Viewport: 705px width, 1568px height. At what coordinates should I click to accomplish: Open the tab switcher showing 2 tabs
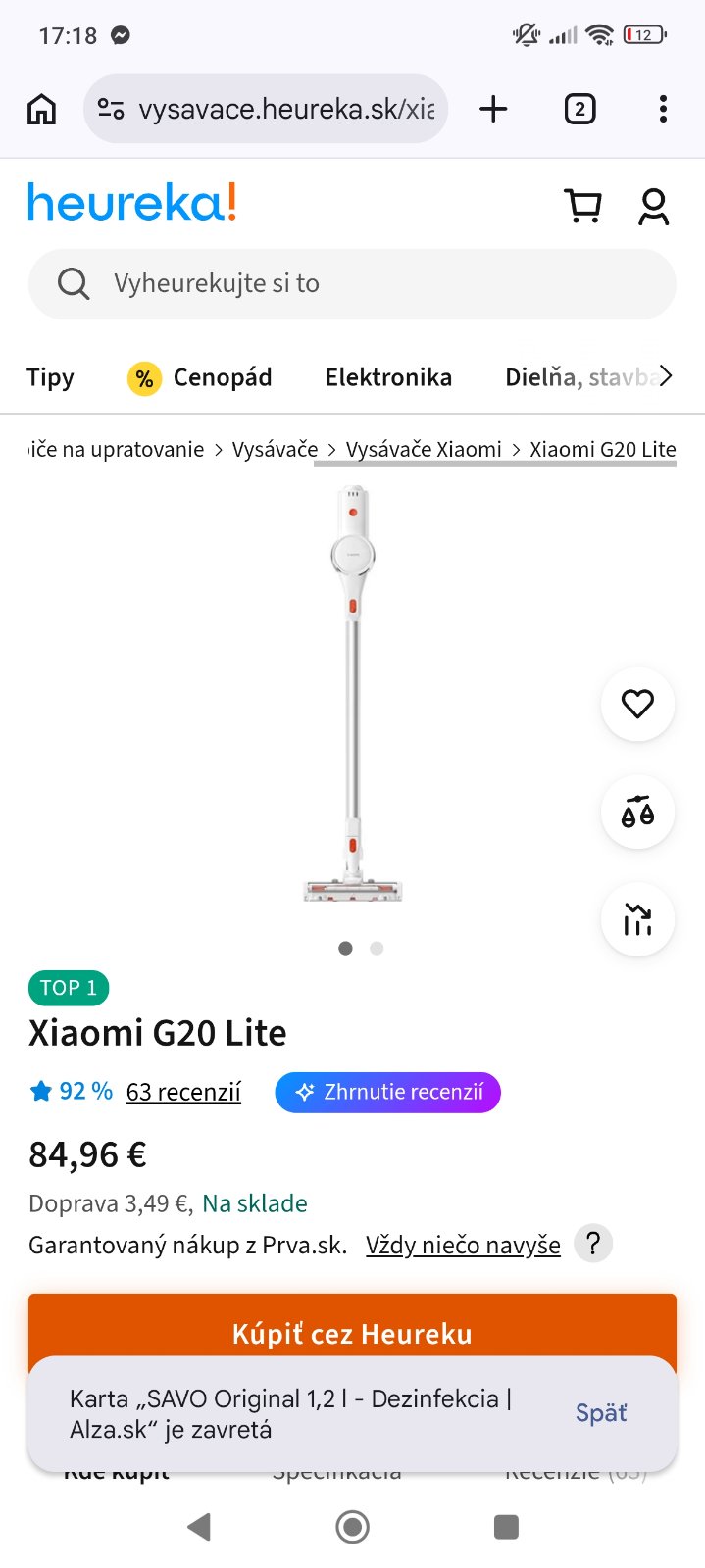[579, 109]
